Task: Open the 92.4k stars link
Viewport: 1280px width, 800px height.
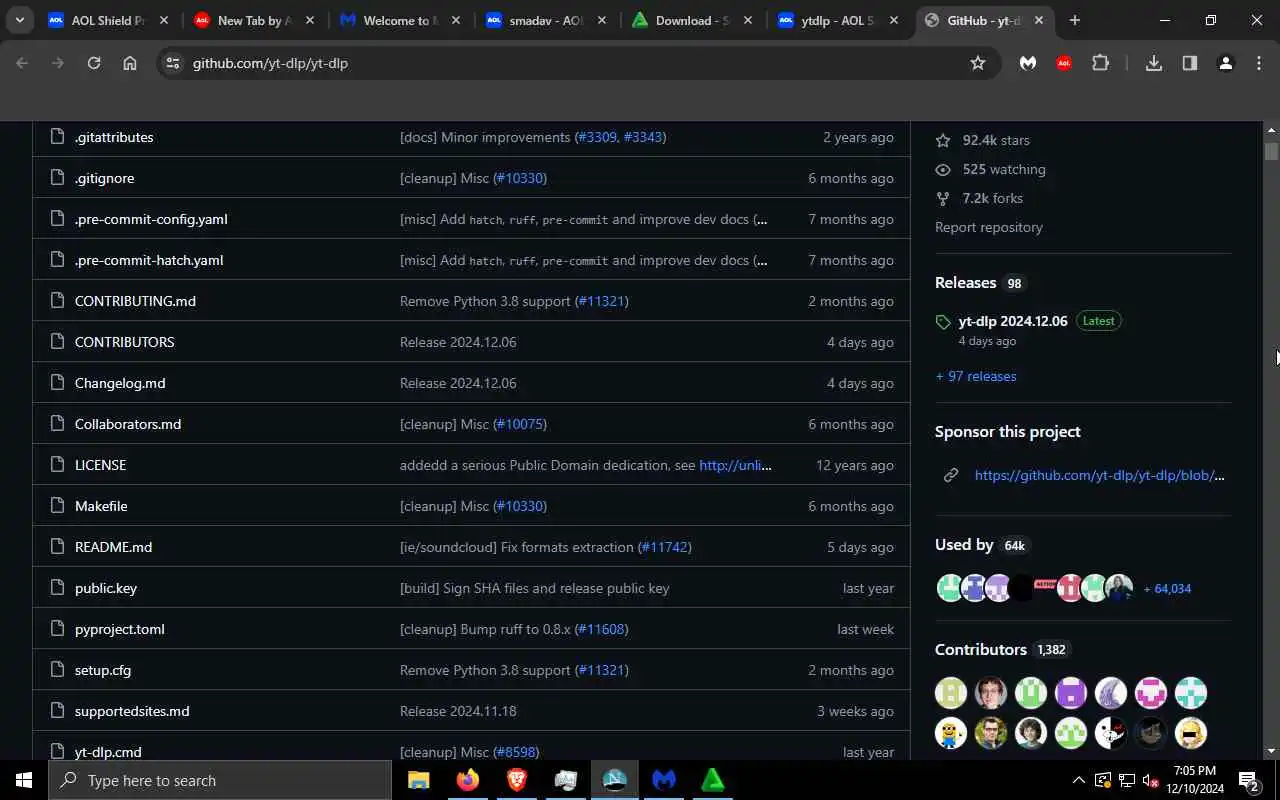Action: (996, 140)
